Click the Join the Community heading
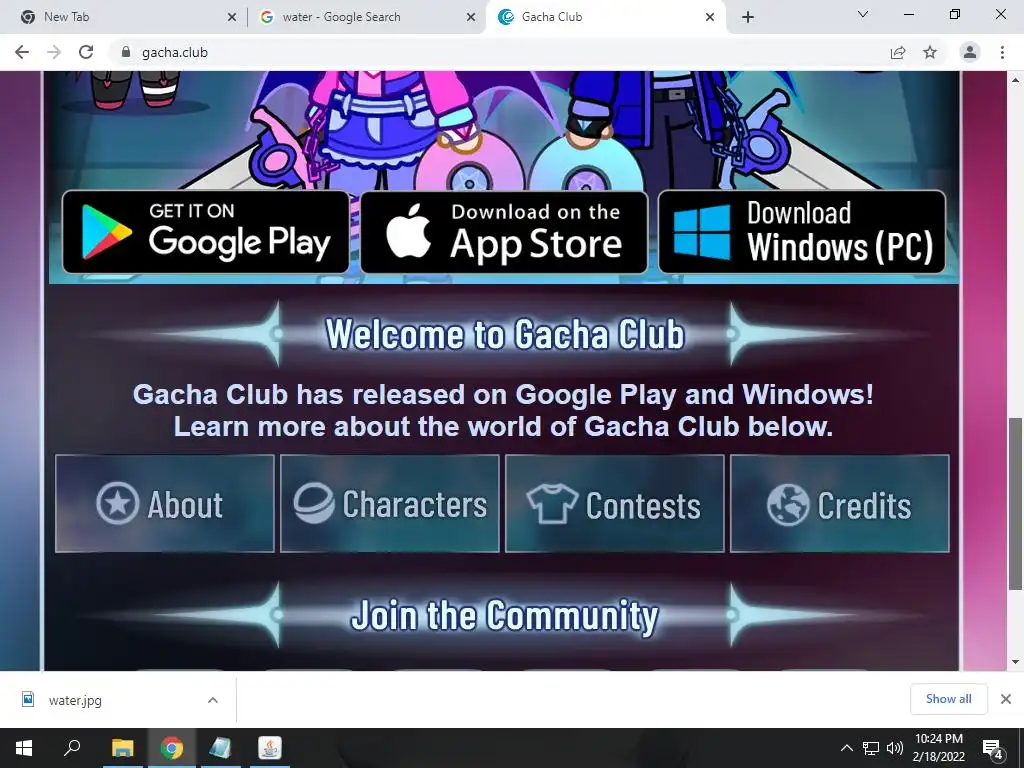The width and height of the screenshot is (1024, 768). [x=505, y=615]
